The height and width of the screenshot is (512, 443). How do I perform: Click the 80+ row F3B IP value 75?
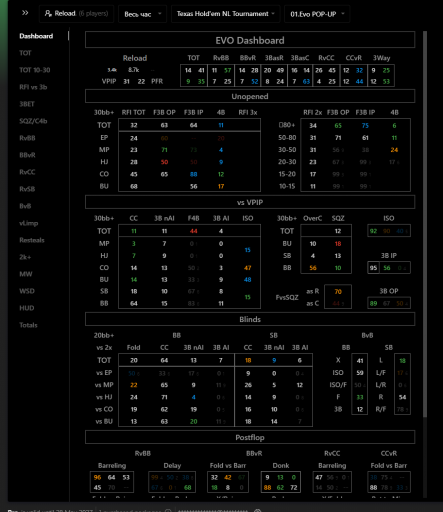pos(365,126)
